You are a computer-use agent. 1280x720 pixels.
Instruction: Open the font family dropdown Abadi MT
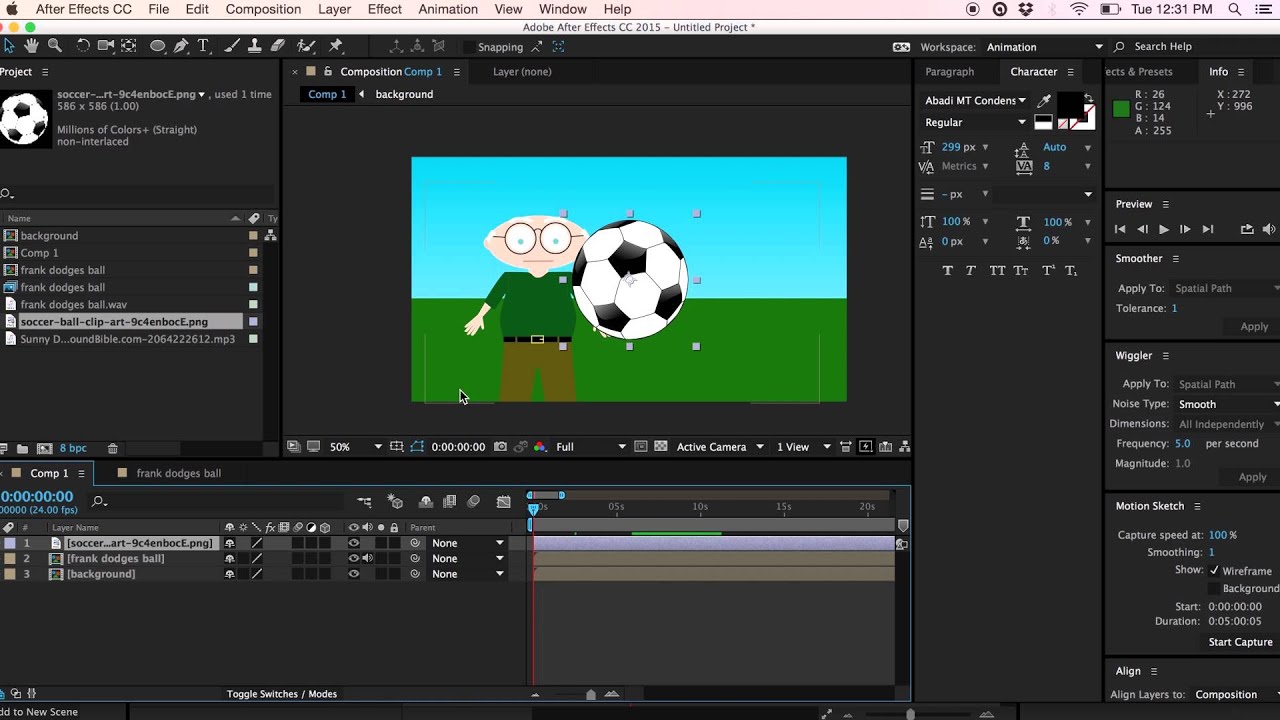click(x=975, y=100)
